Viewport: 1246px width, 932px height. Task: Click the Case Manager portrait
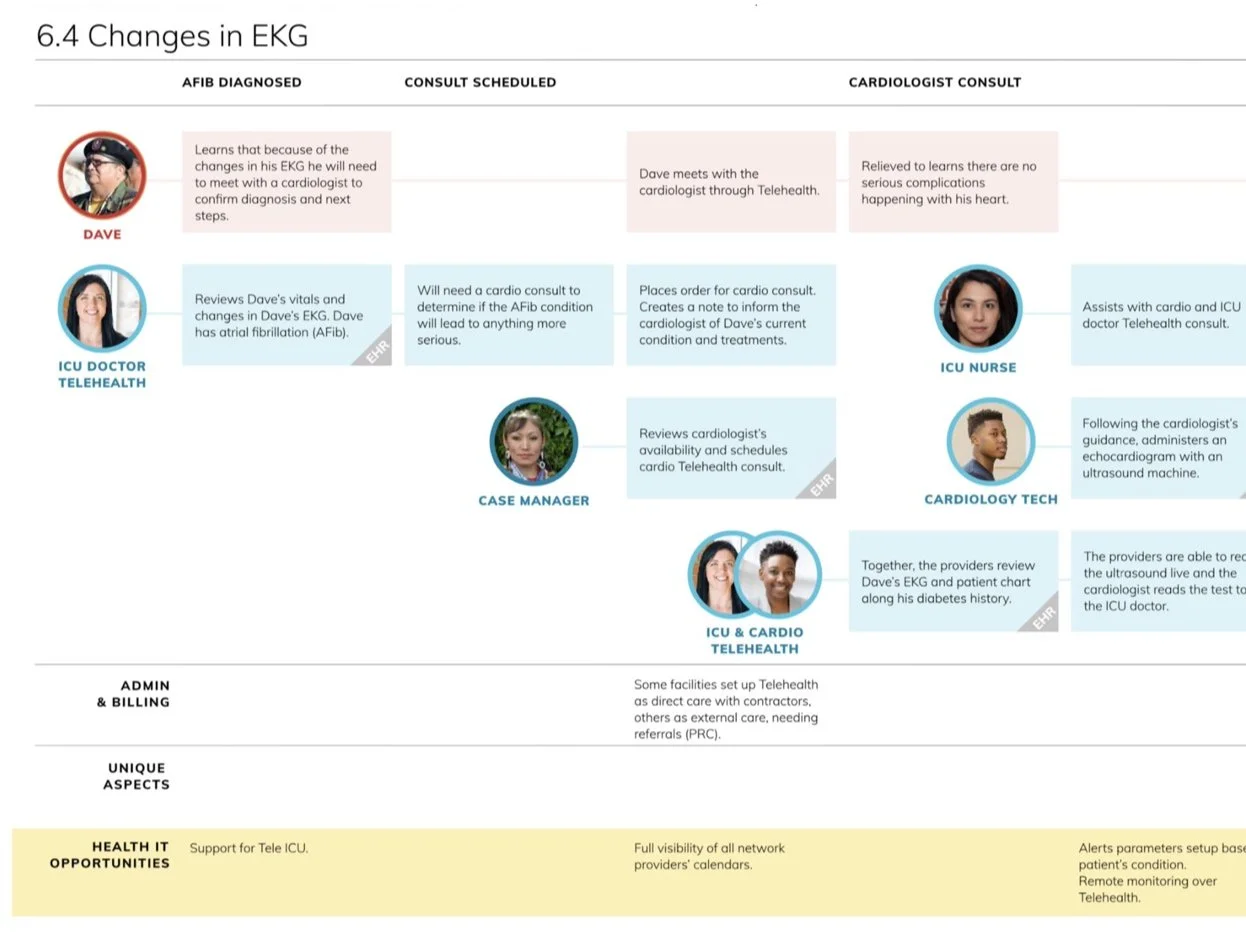coord(534,442)
